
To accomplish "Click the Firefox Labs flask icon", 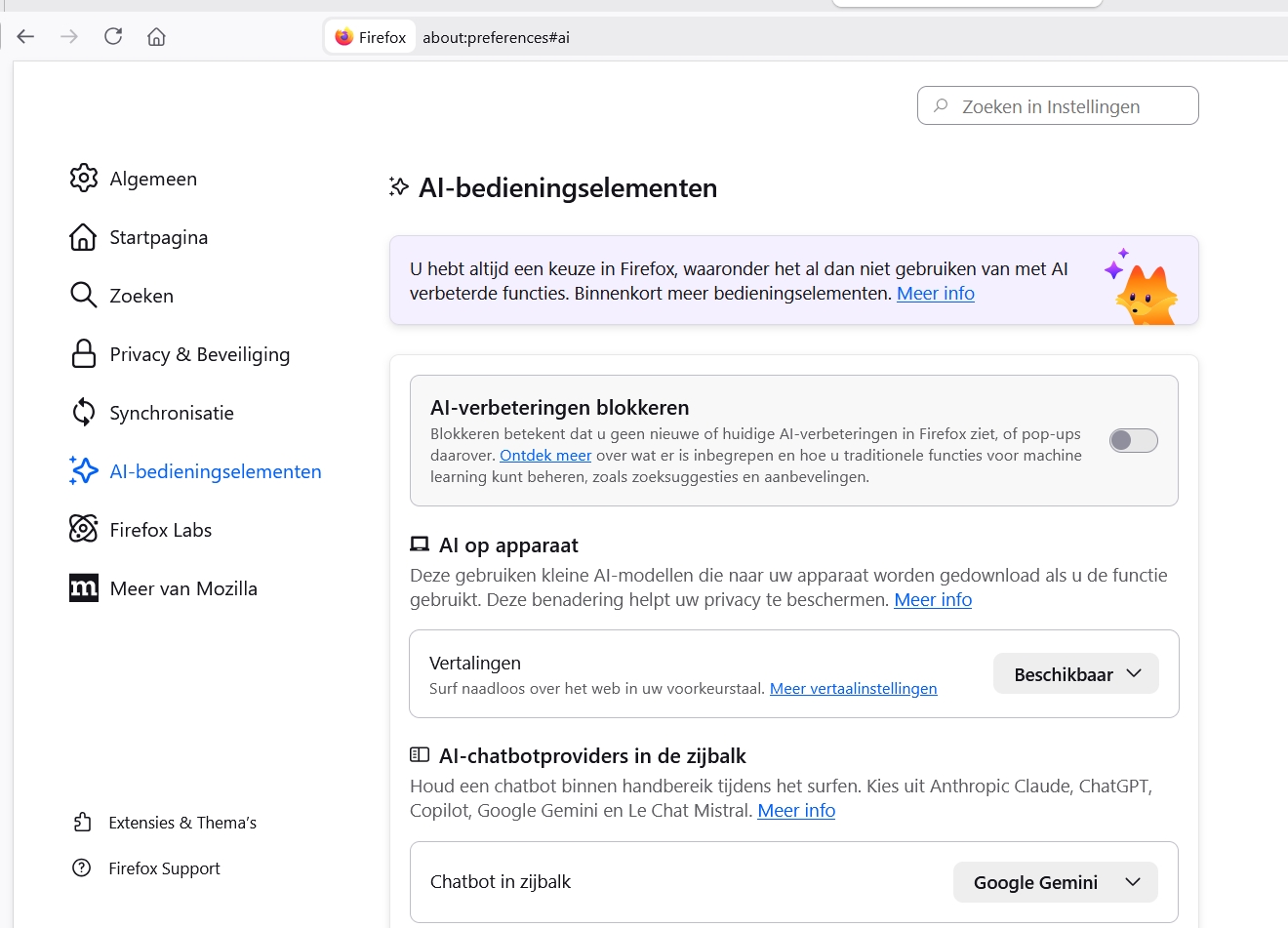I will pyautogui.click(x=84, y=529).
